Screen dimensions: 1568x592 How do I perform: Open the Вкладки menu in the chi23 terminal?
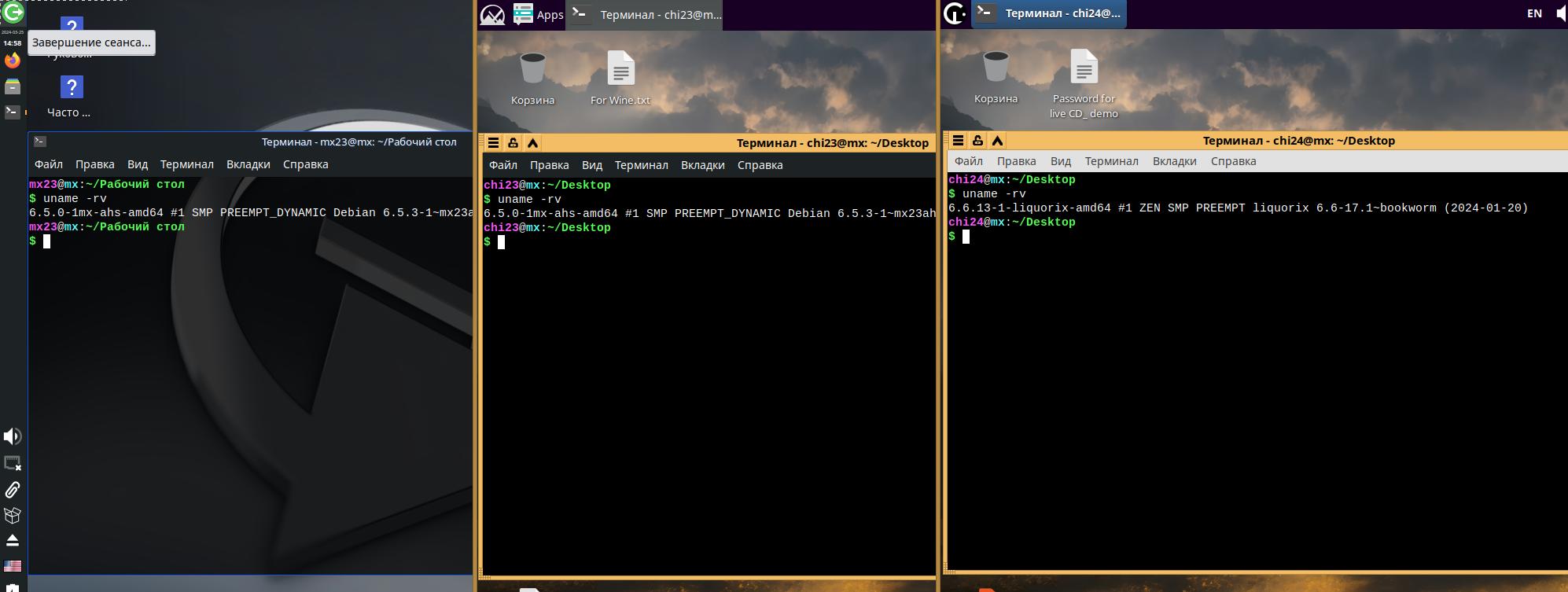tap(703, 165)
